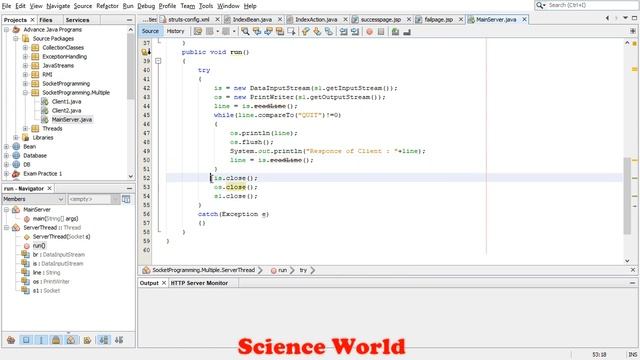
Task: Click override glyph beside run() line
Action: pyautogui.click(x=146, y=52)
